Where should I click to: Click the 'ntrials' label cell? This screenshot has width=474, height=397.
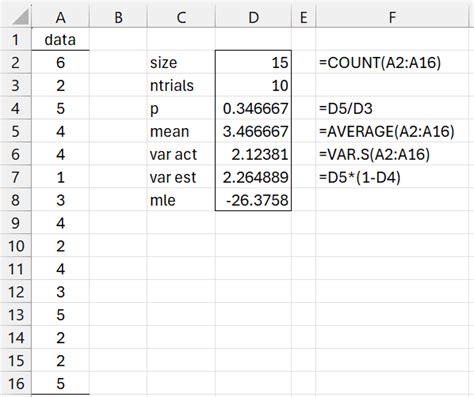pyautogui.click(x=181, y=85)
